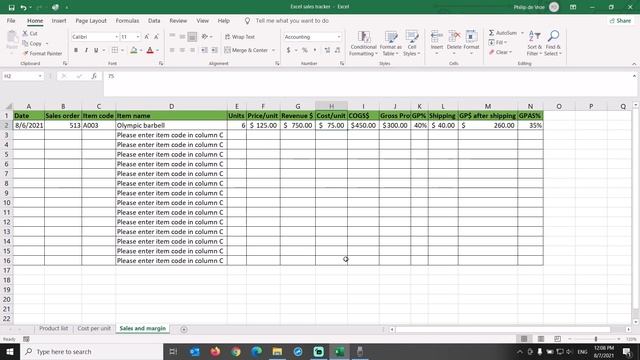Open Cell Styles gallery
The image size is (640, 360).
[411, 43]
